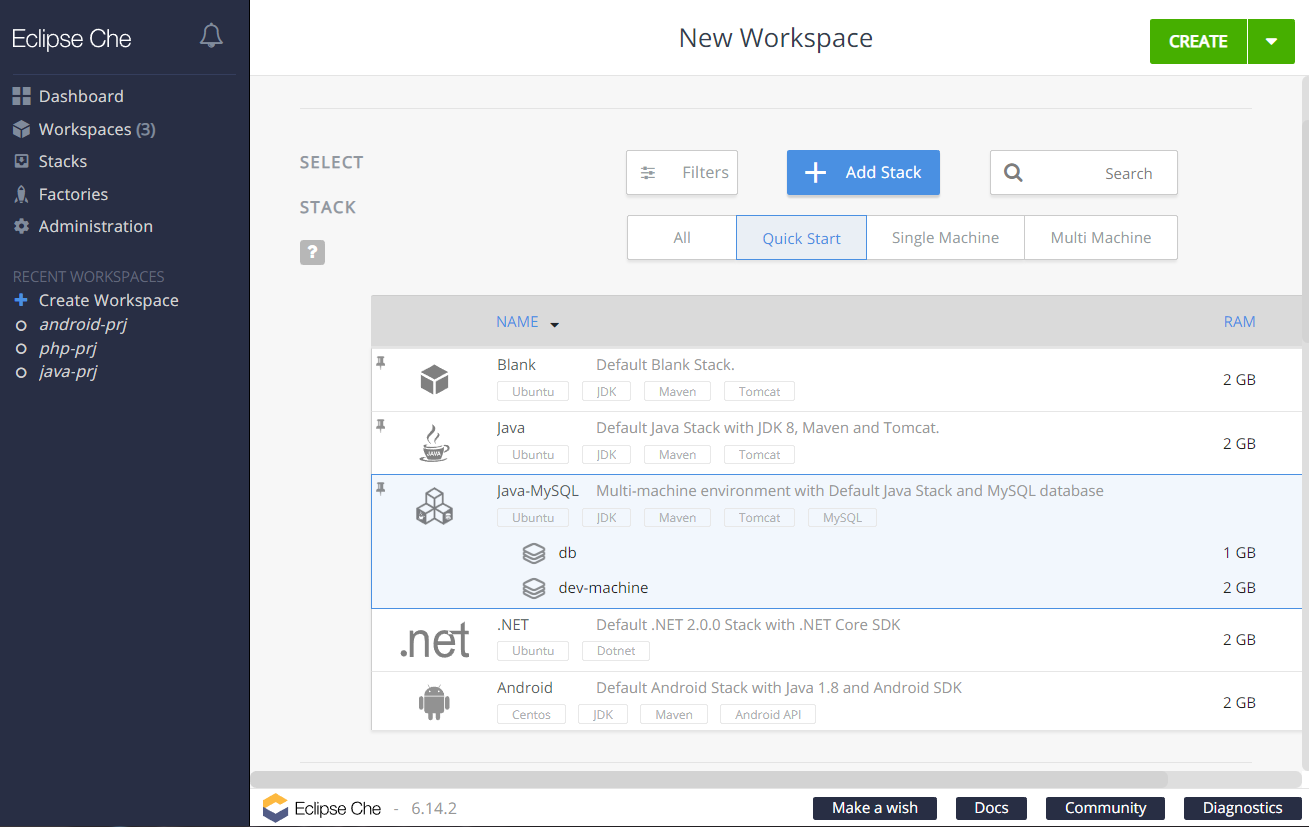Open the php-prj recent workspace
This screenshot has height=827, width=1309.
pyautogui.click(x=68, y=349)
